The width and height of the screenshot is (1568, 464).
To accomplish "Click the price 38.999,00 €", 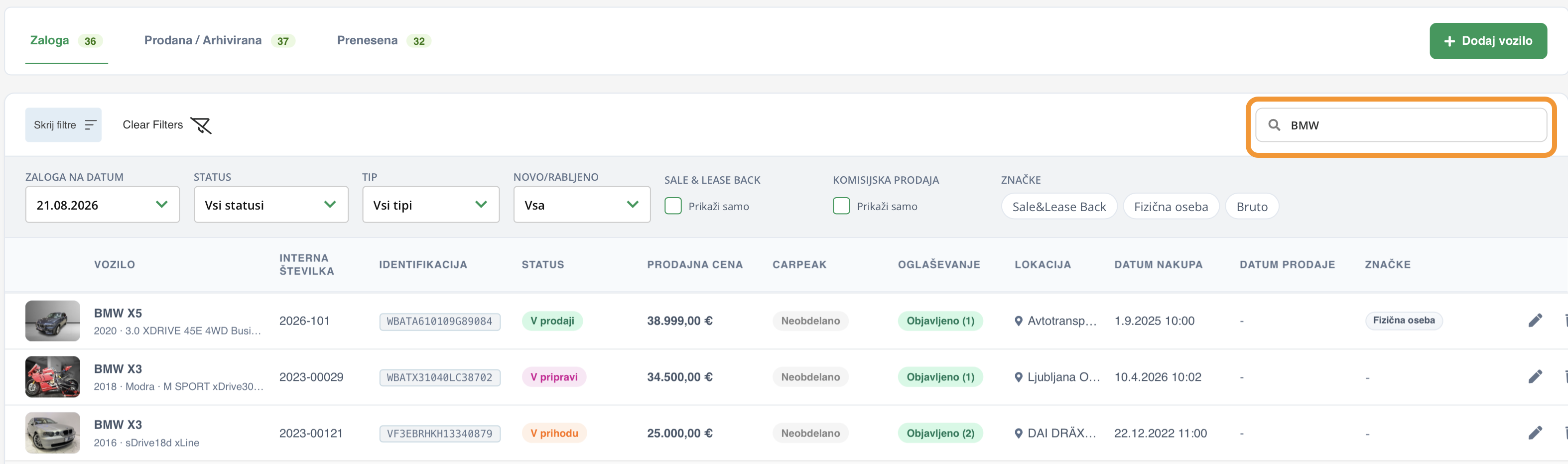I will [x=679, y=321].
